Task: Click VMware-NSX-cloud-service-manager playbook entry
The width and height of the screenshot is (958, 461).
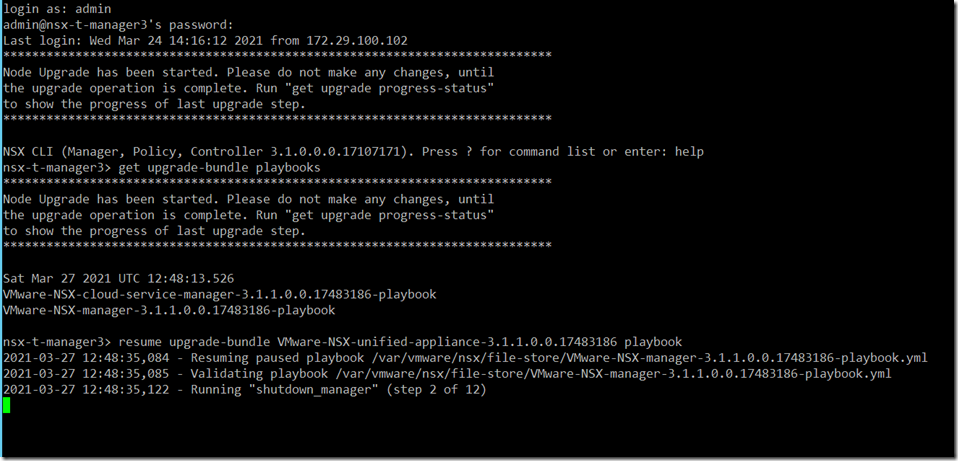Action: click(219, 295)
